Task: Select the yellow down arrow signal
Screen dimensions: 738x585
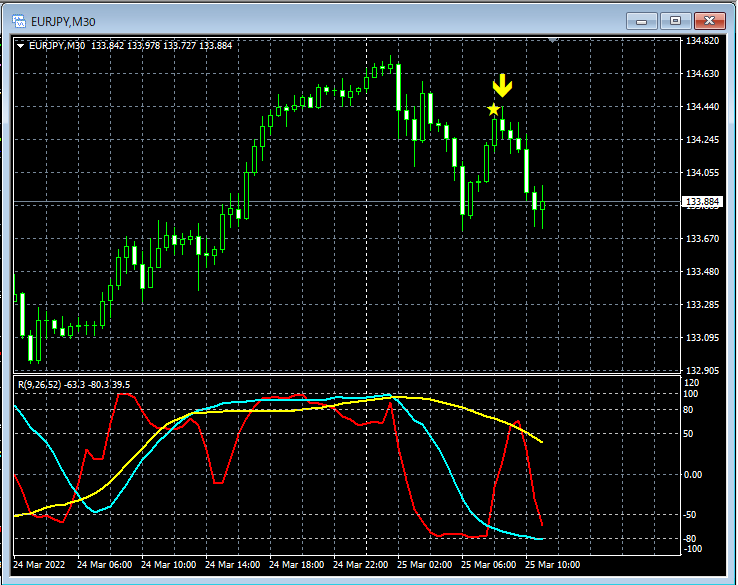Action: pos(502,85)
